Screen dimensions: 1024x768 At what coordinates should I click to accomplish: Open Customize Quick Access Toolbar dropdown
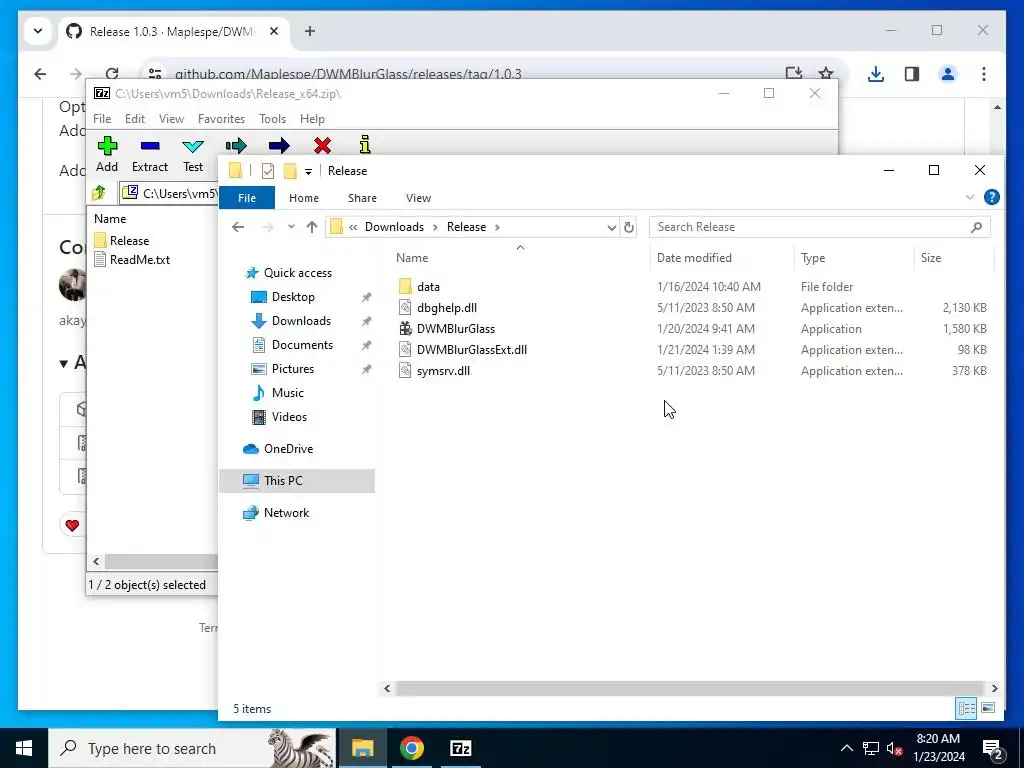[308, 172]
